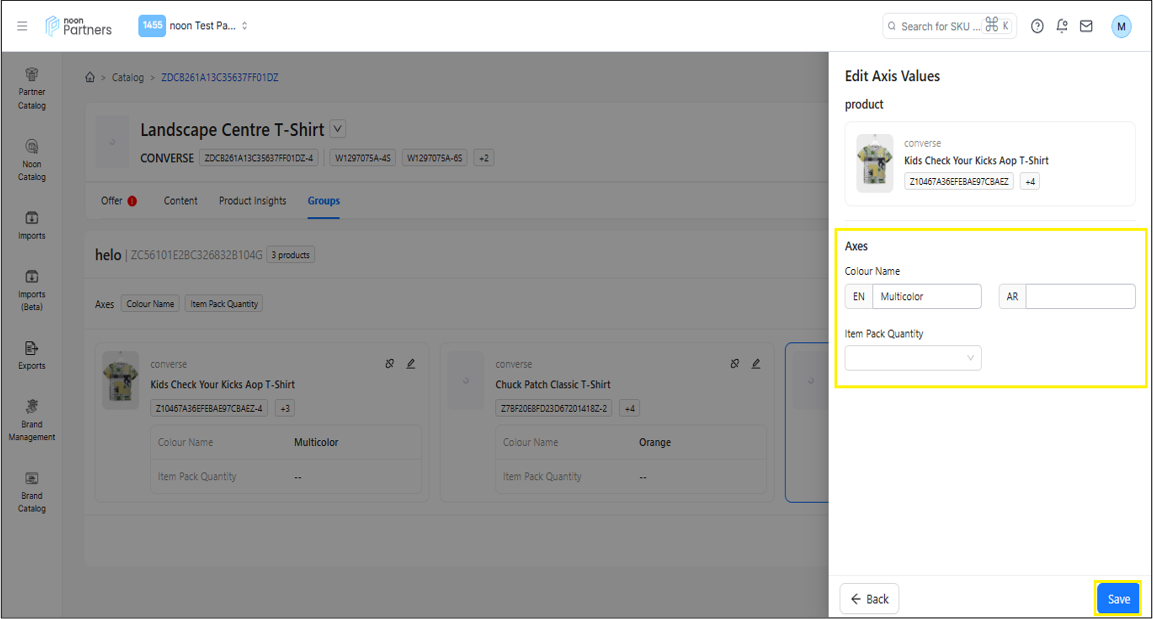This screenshot has height=619, width=1153.
Task: Click the help question mark icon
Action: 1037,27
